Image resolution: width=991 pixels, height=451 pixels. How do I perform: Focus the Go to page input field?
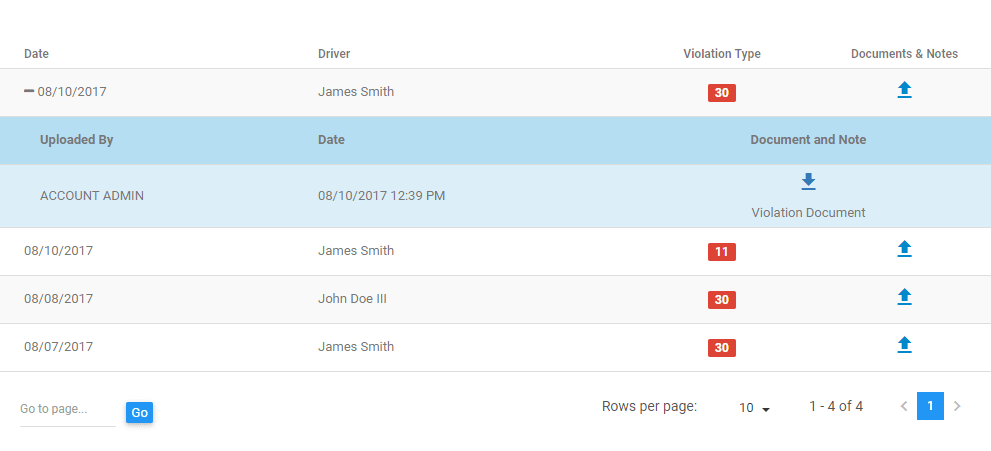click(x=68, y=409)
